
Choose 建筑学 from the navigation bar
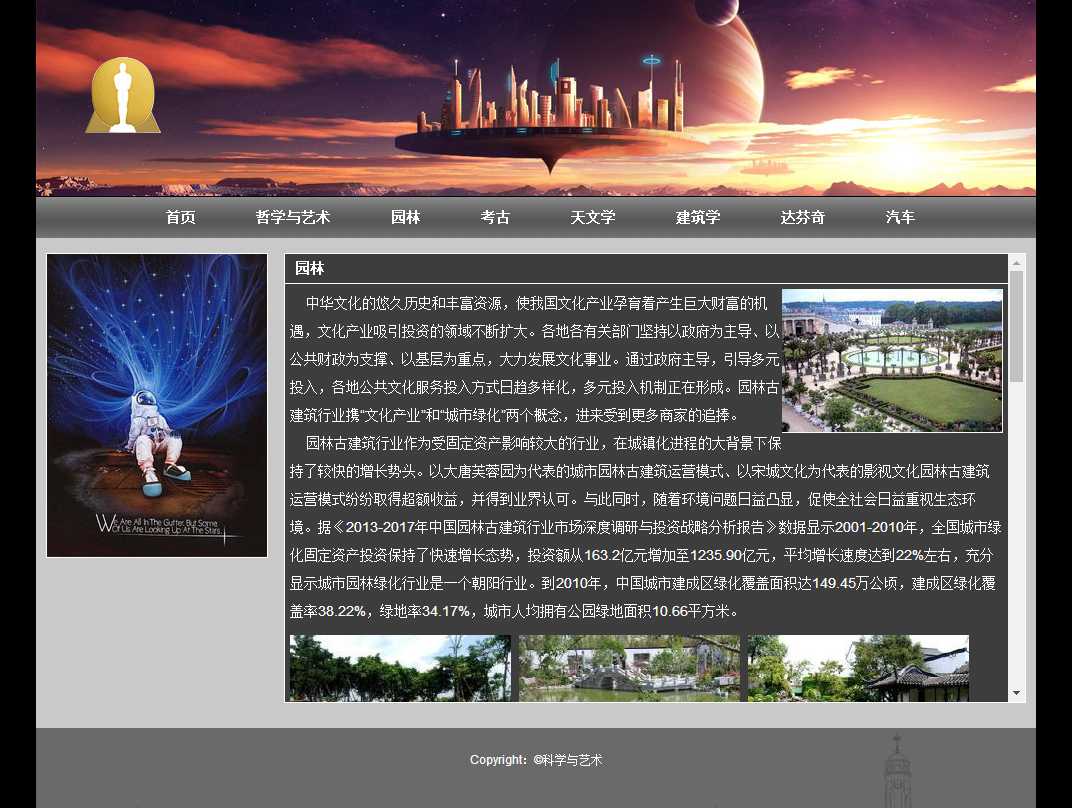pos(698,217)
